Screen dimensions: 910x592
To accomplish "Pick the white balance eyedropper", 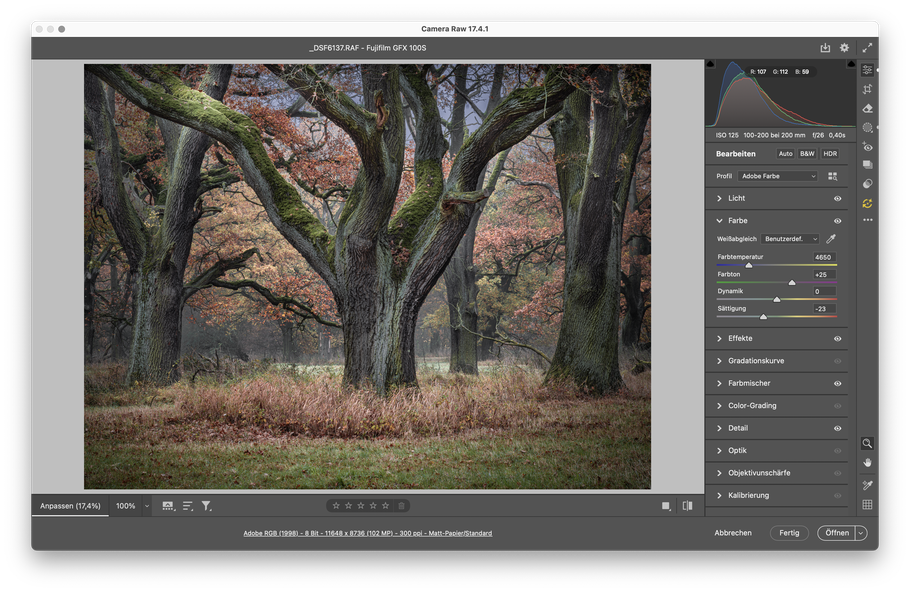I will (x=831, y=239).
